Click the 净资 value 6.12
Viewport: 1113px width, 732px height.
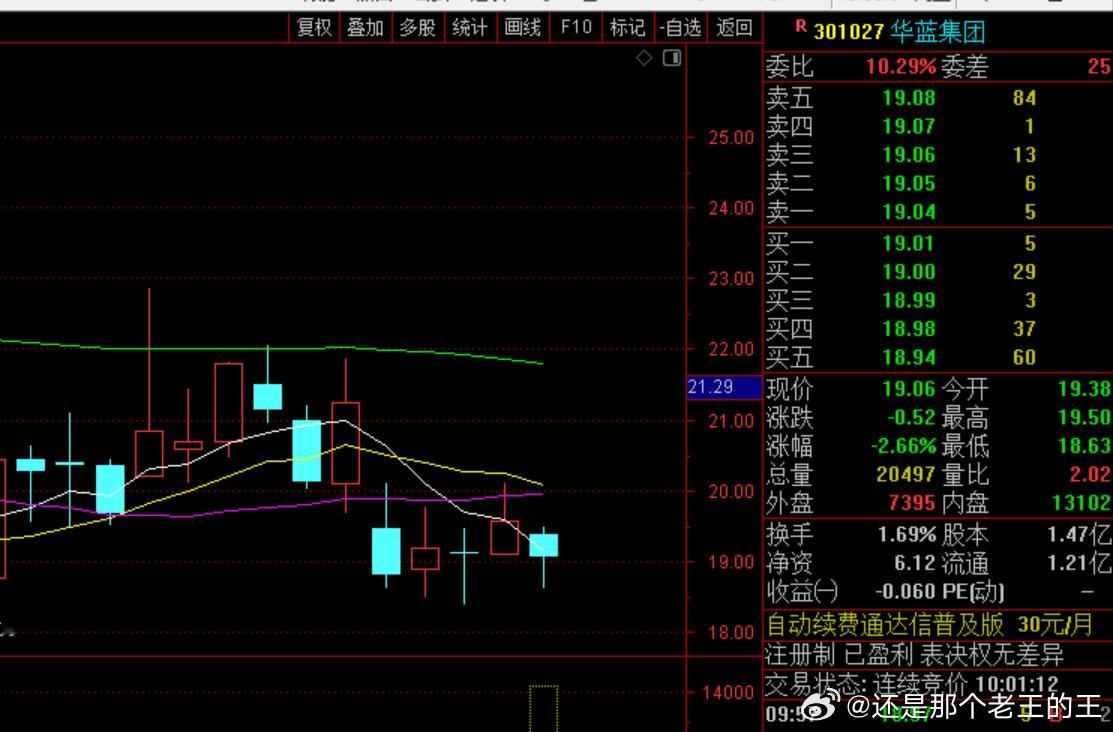tap(915, 563)
